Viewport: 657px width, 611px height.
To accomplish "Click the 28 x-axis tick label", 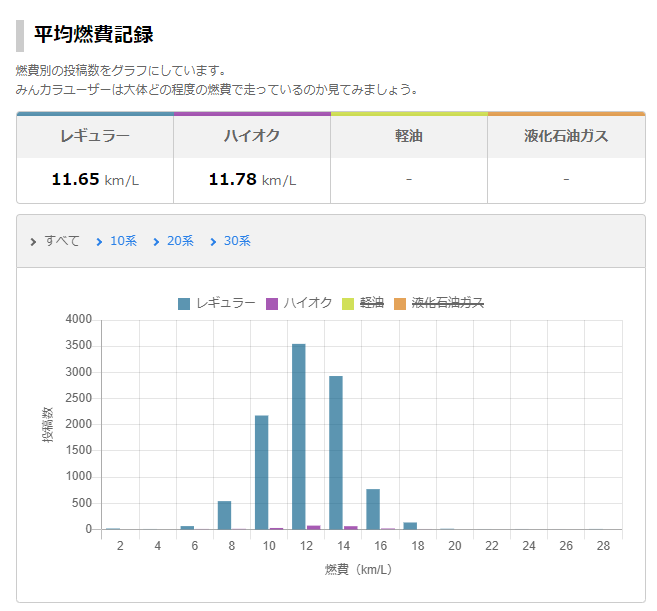I will click(603, 546).
